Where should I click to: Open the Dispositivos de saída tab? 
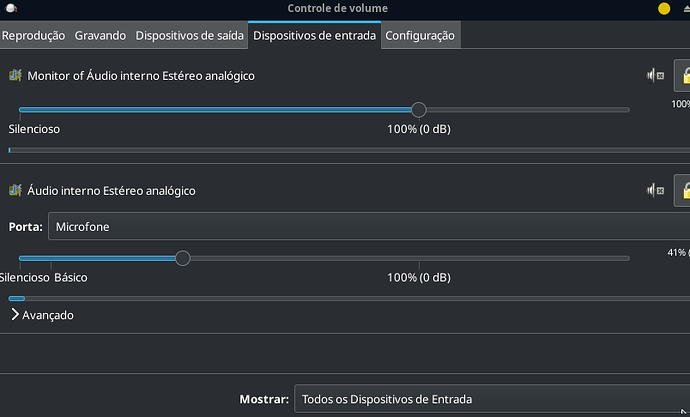(x=189, y=36)
